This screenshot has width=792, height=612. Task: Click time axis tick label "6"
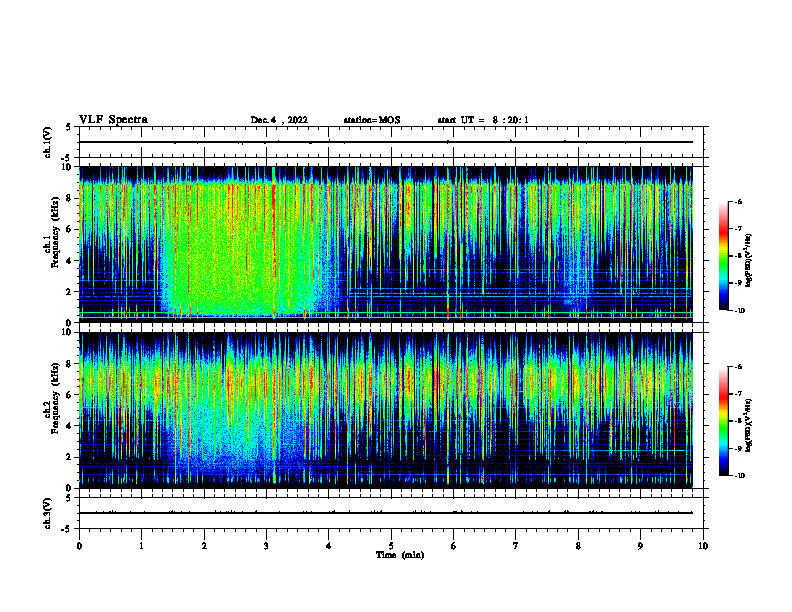454,546
